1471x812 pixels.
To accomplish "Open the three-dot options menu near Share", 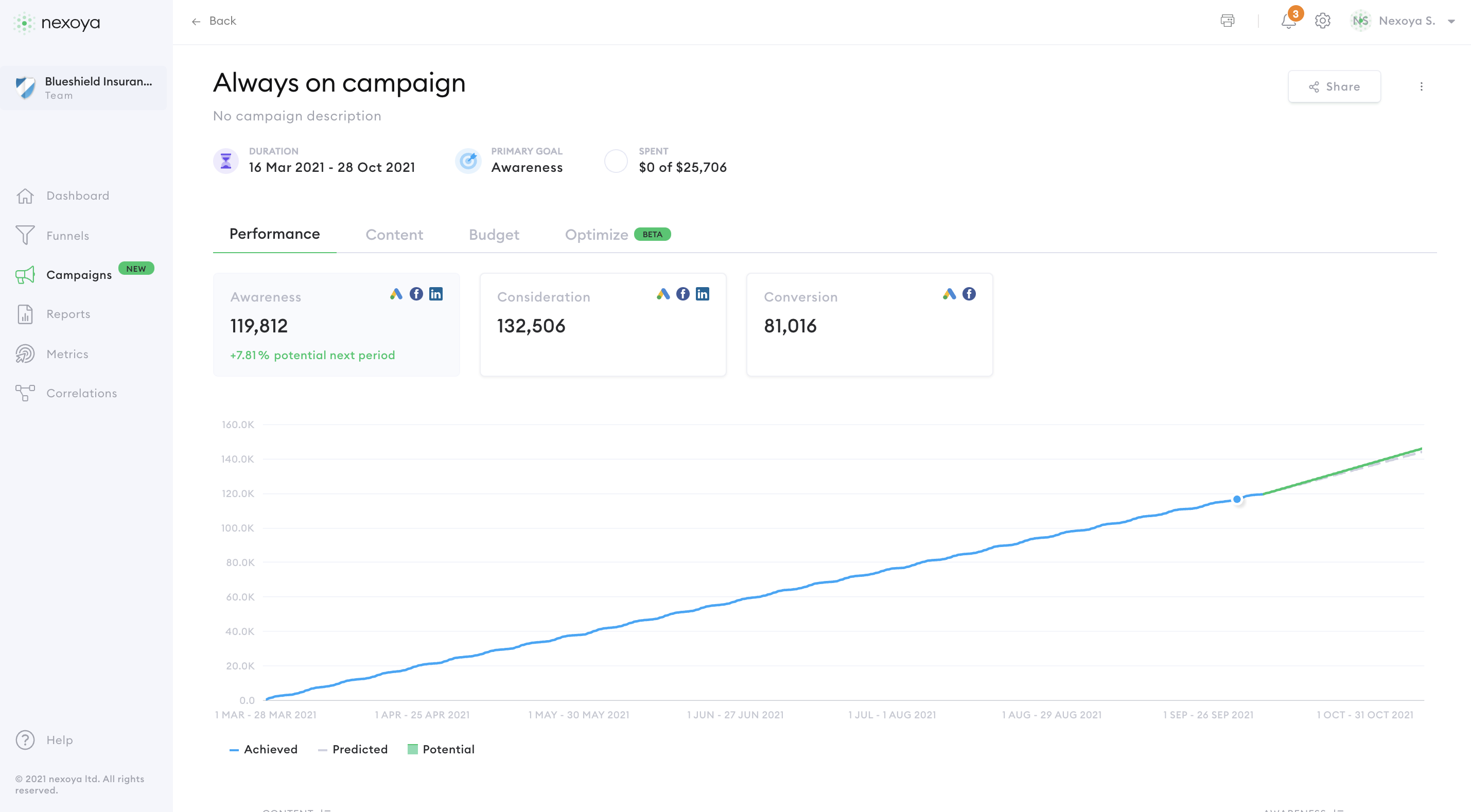I will click(1421, 86).
